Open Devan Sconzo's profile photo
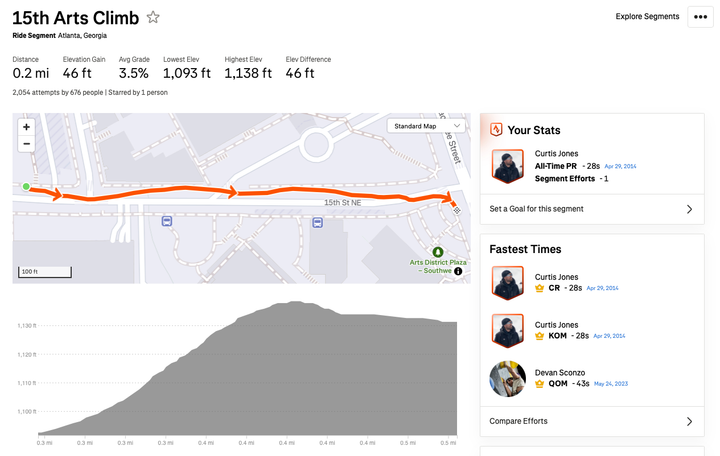720x456 pixels. pyautogui.click(x=507, y=378)
